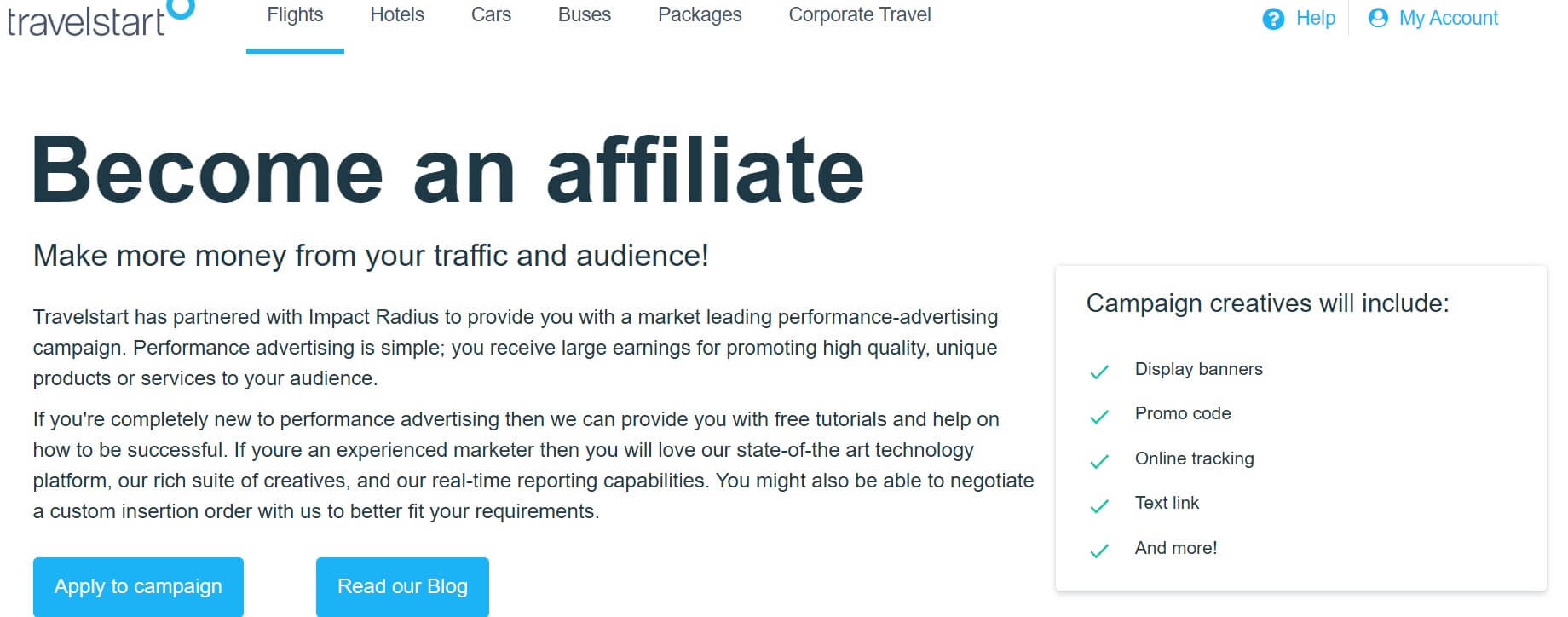The height and width of the screenshot is (617, 1568).
Task: Click checkmark icon beside Text link
Action: [1099, 505]
